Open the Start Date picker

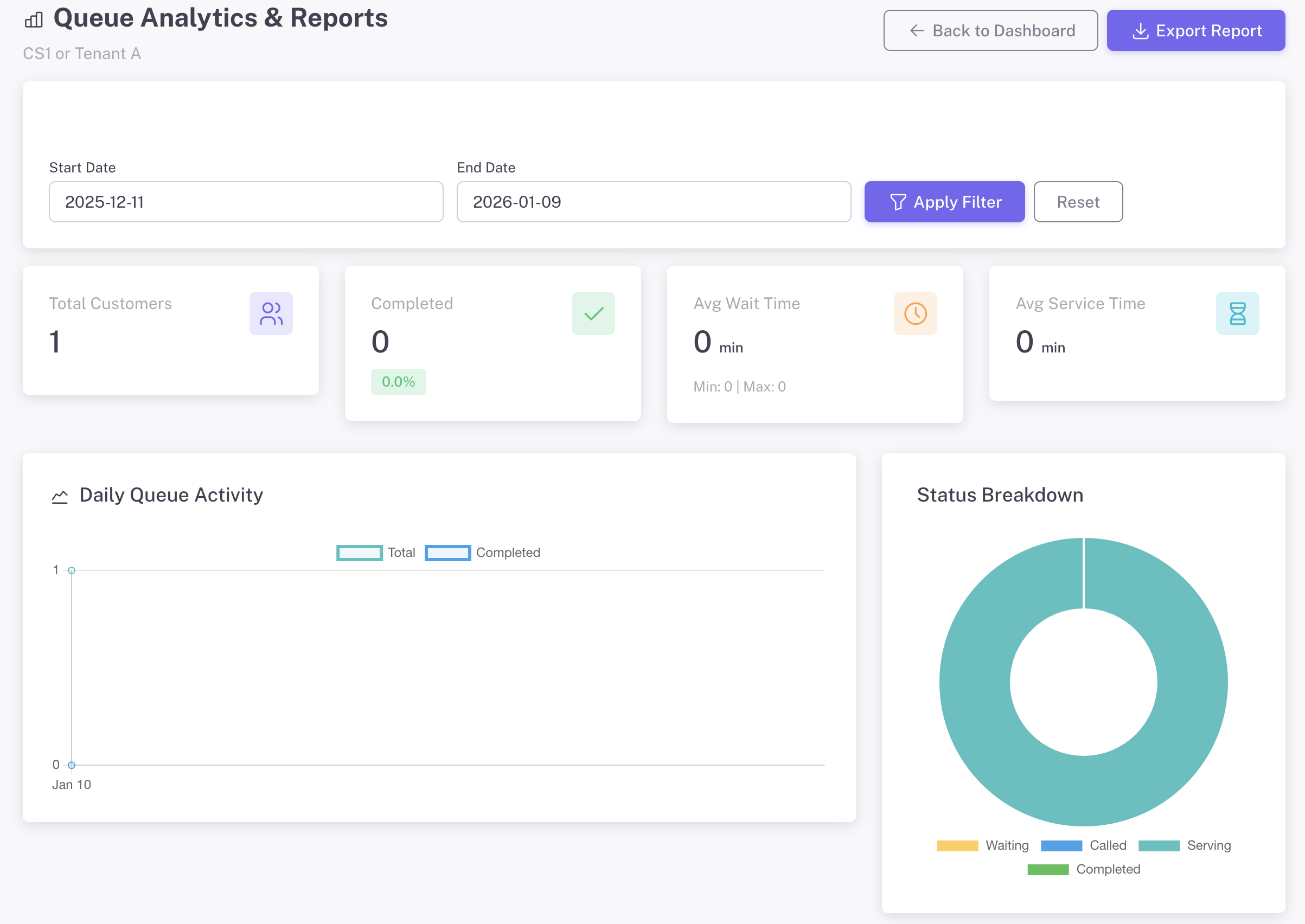click(246, 201)
